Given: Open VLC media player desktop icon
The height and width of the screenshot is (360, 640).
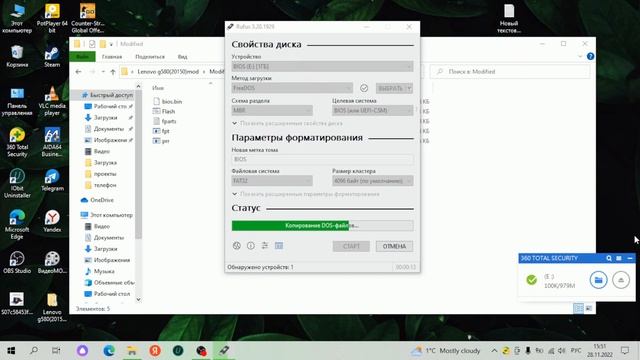Looking at the screenshot, I should click(52, 101).
